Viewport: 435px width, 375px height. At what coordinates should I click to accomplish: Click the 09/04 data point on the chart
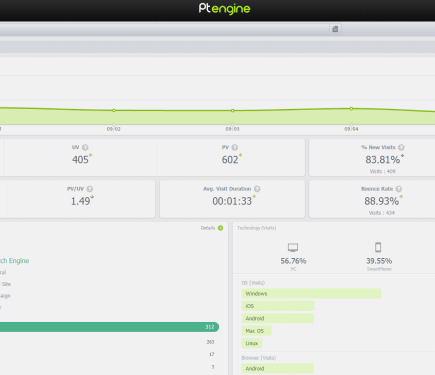351,109
